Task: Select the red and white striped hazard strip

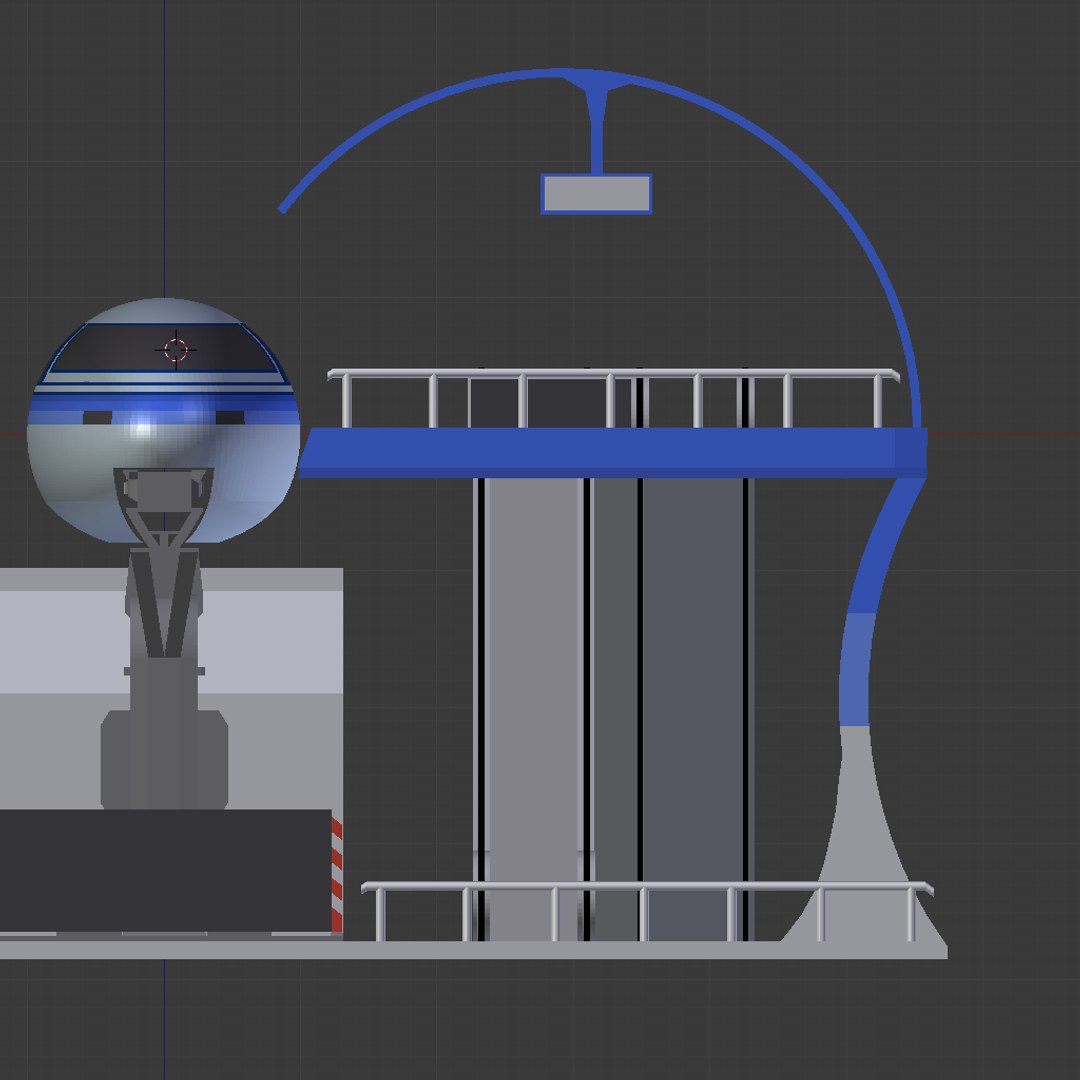Action: (x=337, y=875)
